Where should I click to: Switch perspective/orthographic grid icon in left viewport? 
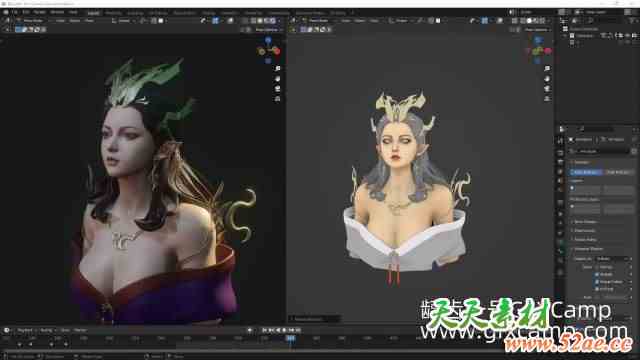point(278,98)
